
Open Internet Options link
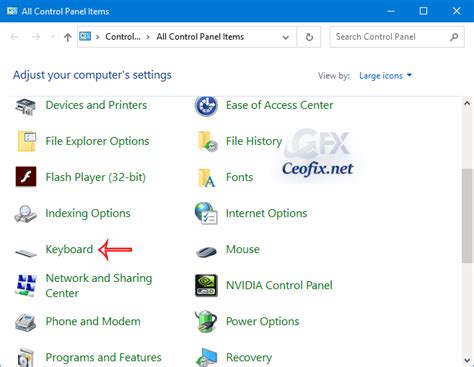(266, 213)
